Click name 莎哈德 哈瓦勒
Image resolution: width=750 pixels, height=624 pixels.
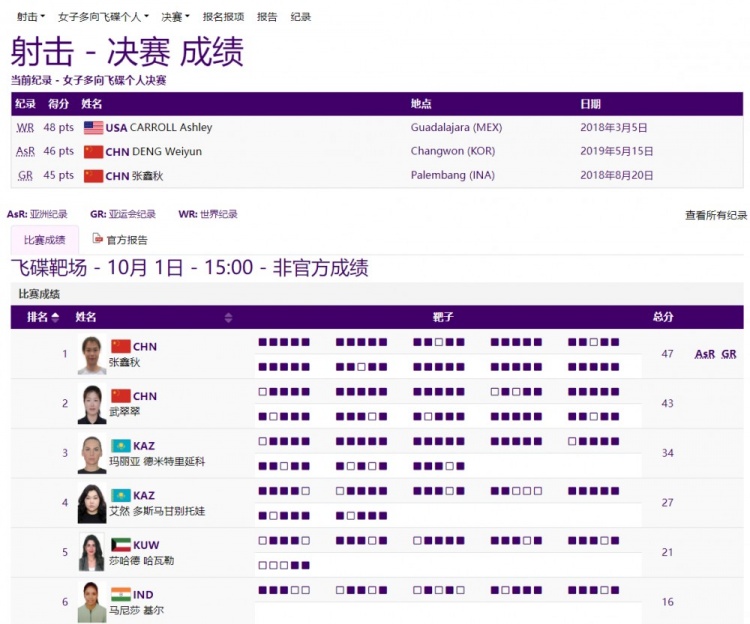pyautogui.click(x=142, y=560)
